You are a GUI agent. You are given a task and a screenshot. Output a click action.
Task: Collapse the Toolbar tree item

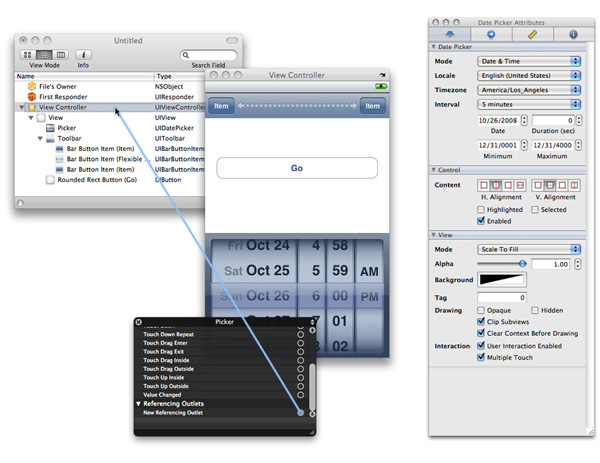39,138
